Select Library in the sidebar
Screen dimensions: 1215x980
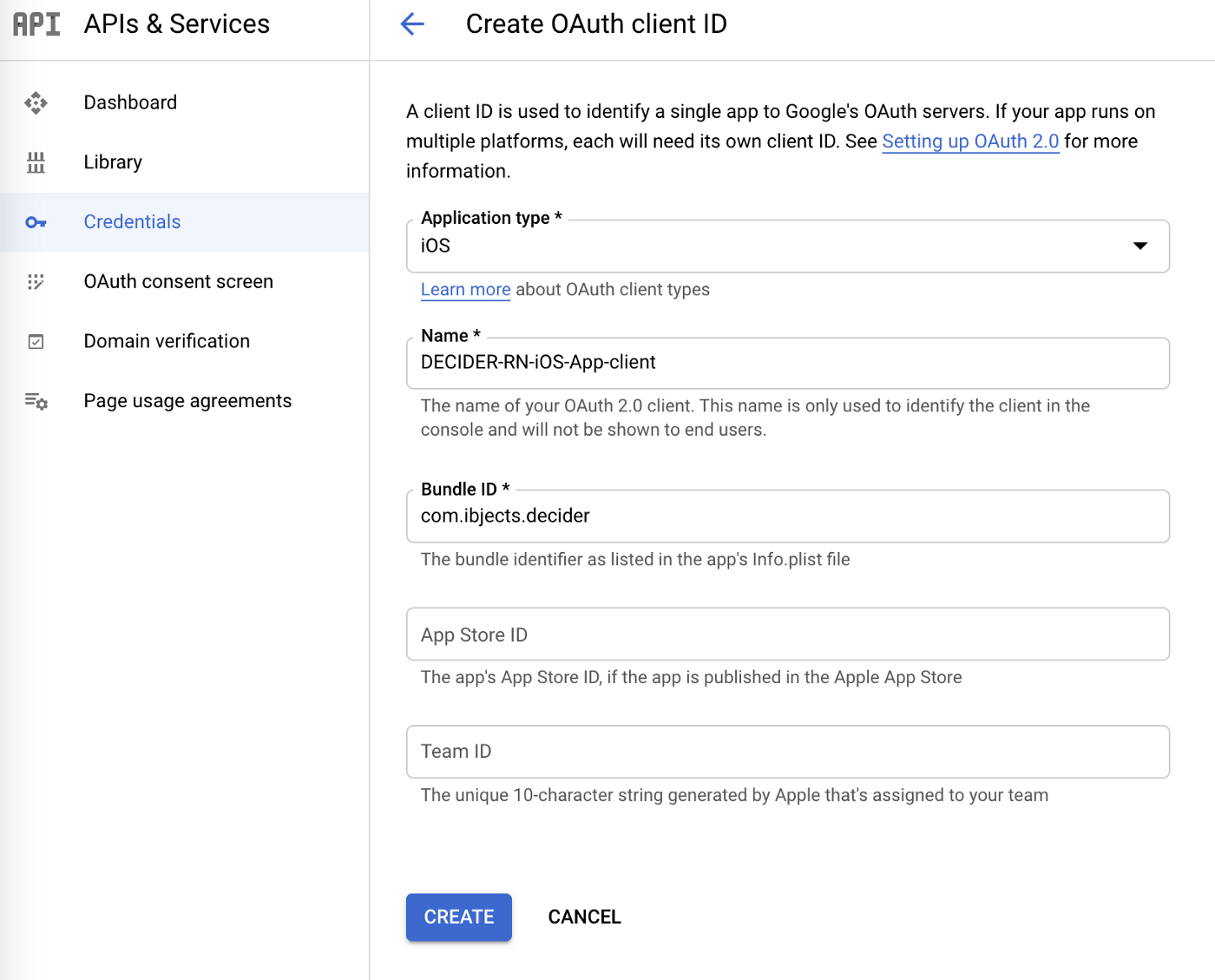click(x=113, y=162)
